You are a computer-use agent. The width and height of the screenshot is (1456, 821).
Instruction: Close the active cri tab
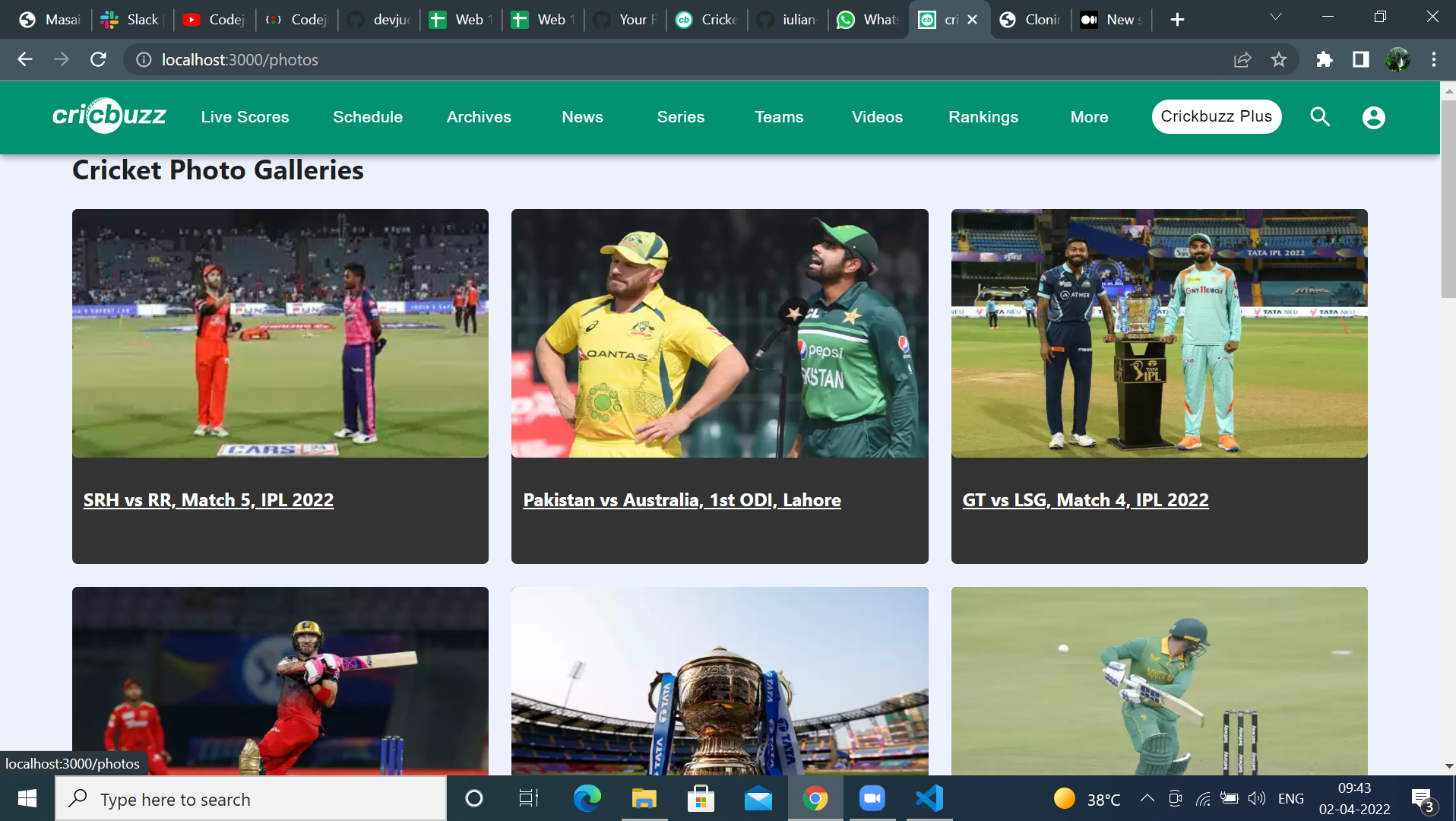click(972, 20)
